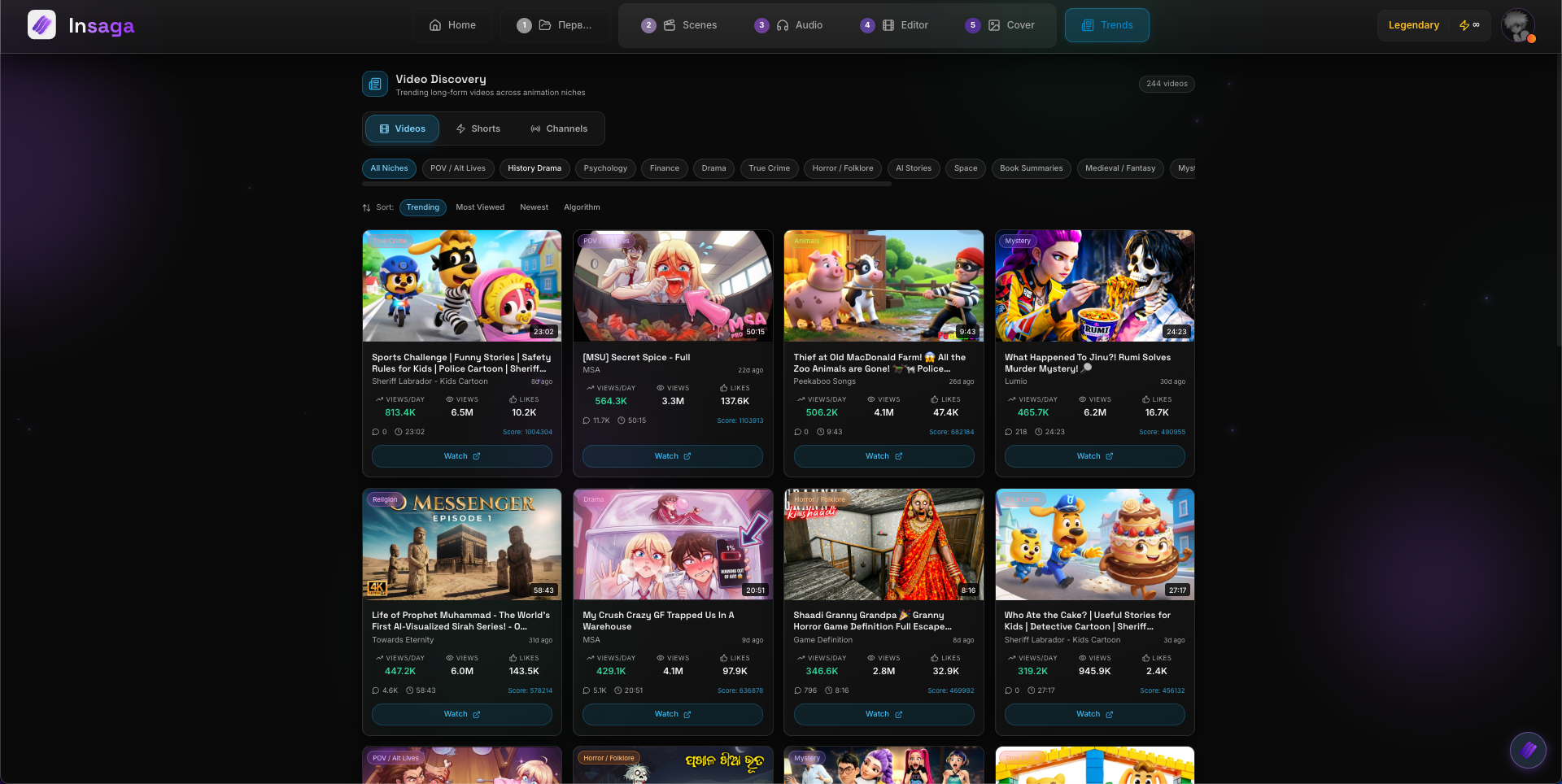Viewport: 1562px width, 784px height.
Task: Open Sports Challenge video thumbnail
Action: point(462,285)
